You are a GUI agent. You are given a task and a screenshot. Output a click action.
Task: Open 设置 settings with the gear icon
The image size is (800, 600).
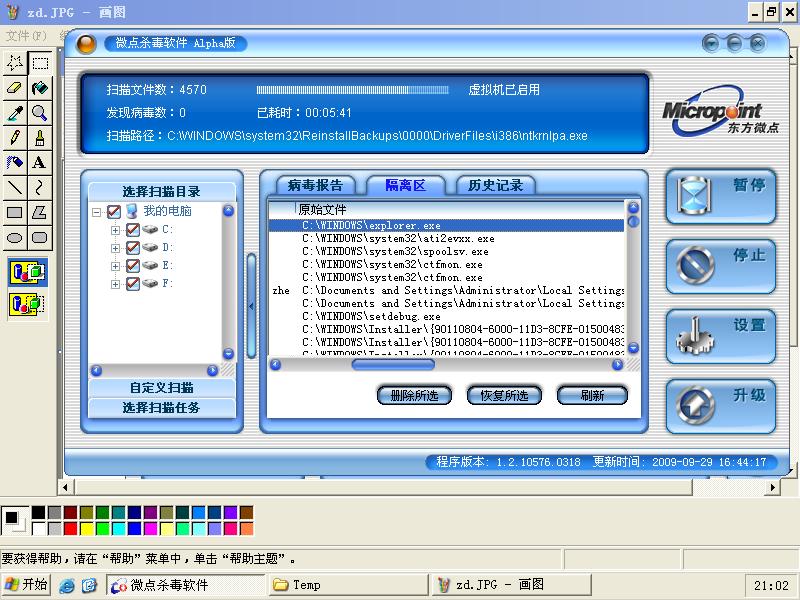(x=721, y=336)
